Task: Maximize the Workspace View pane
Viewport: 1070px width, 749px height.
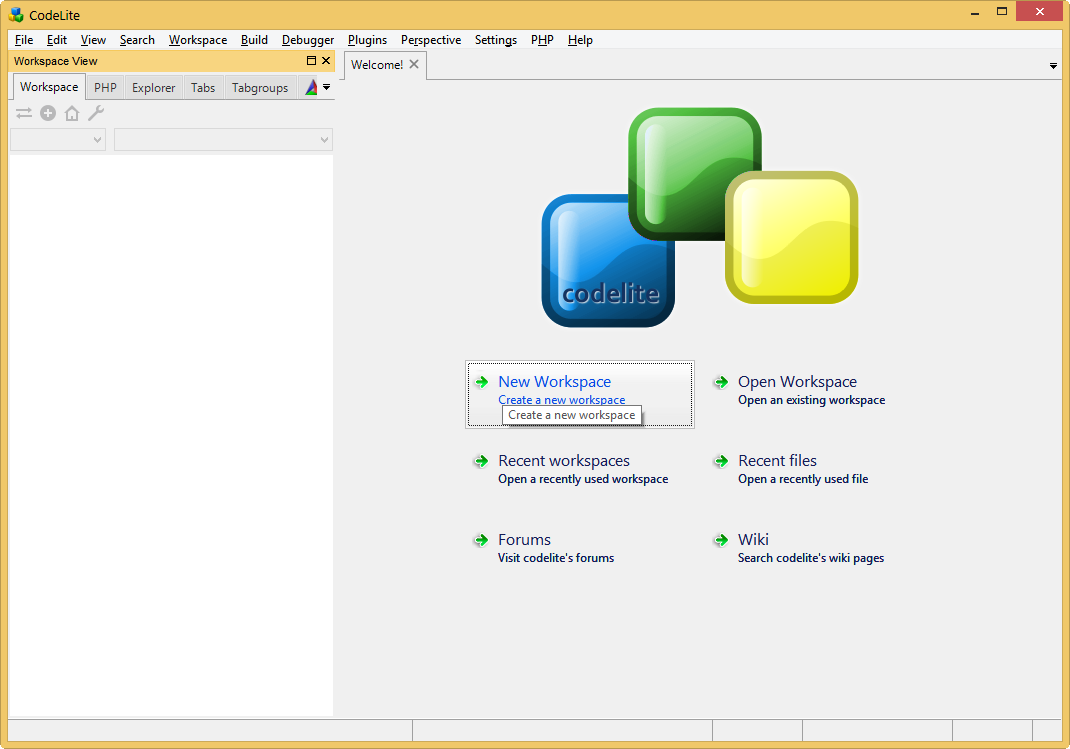Action: click(x=311, y=61)
